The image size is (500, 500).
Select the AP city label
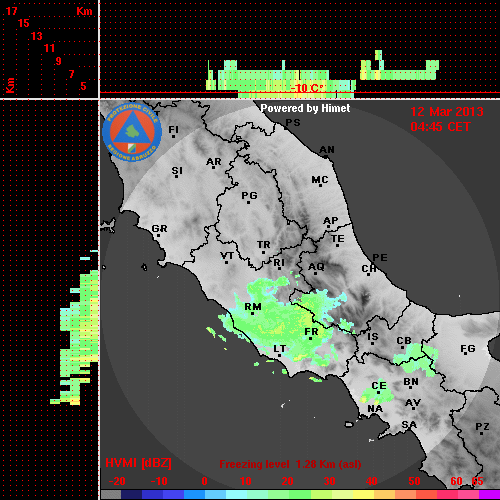[x=331, y=221]
